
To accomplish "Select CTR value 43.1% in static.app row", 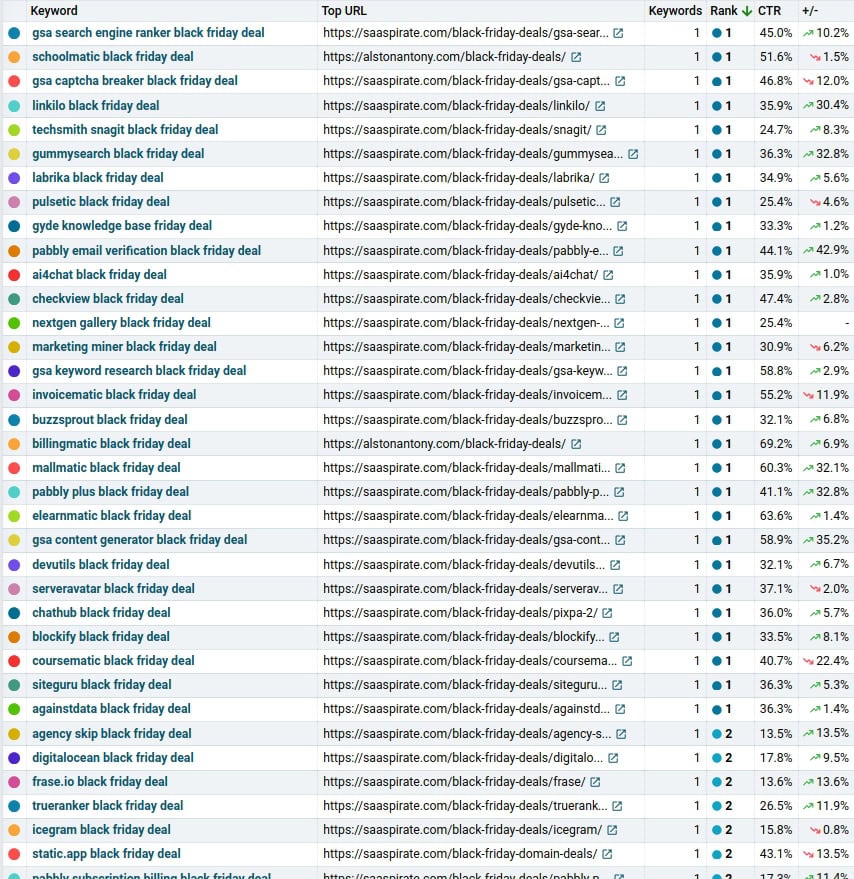I will [x=775, y=854].
